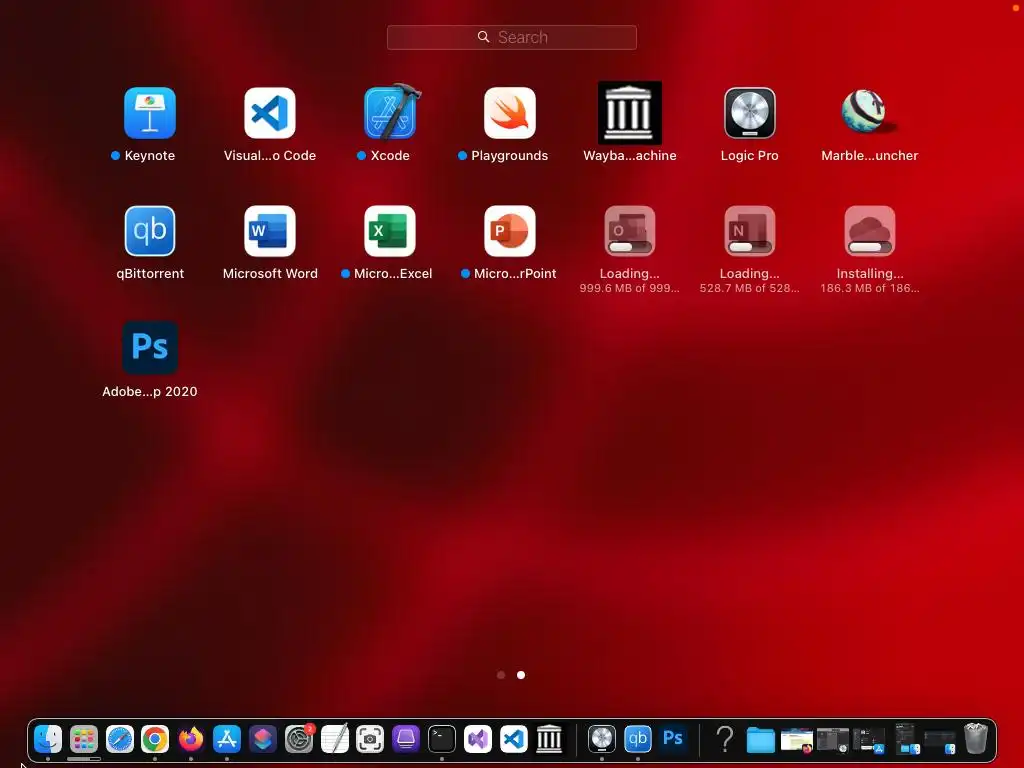Click the question mark icon in Dock
This screenshot has width=1024, height=768.
click(x=725, y=739)
